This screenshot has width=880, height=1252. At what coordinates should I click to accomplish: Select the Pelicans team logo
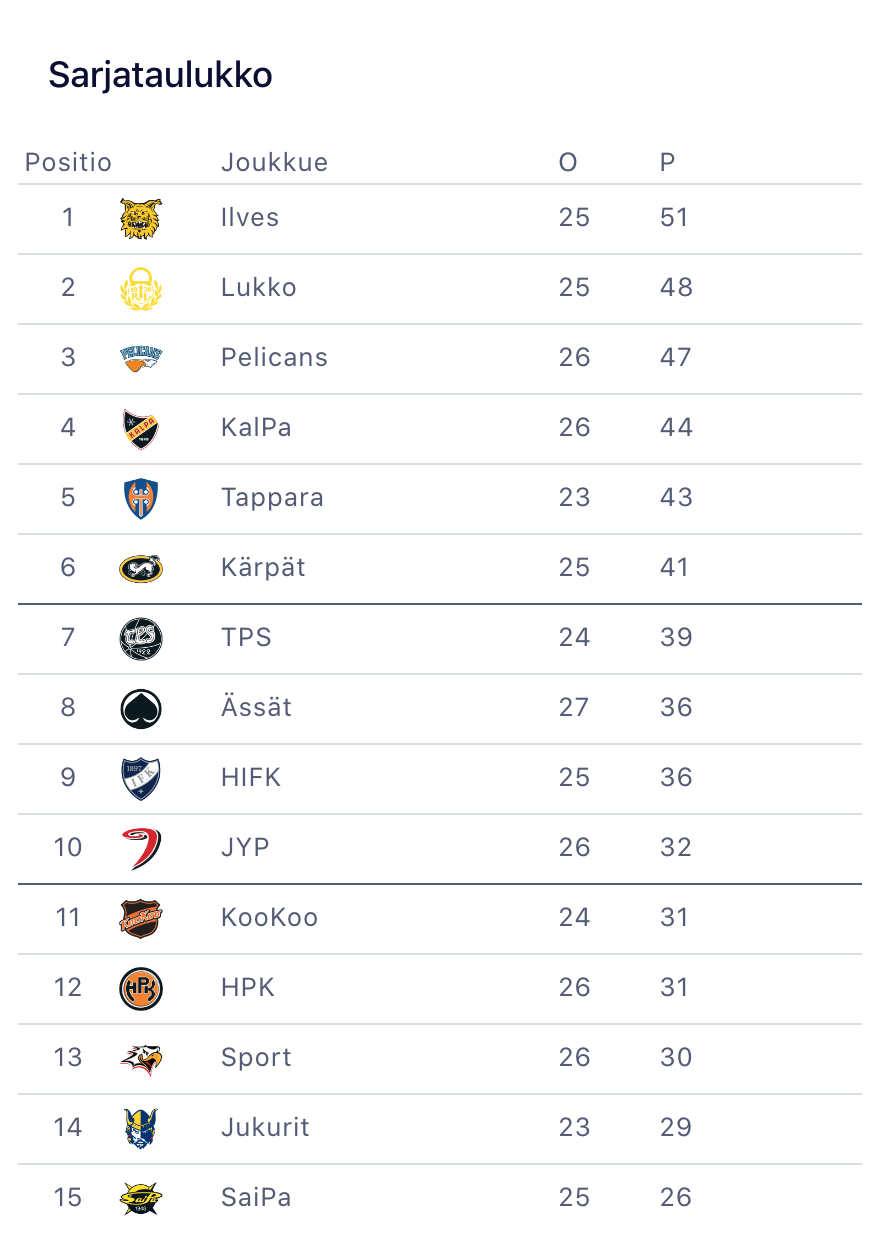(140, 358)
